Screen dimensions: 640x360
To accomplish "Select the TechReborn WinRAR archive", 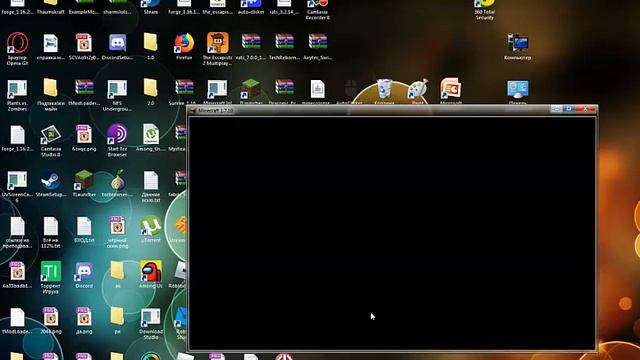I will [x=284, y=43].
